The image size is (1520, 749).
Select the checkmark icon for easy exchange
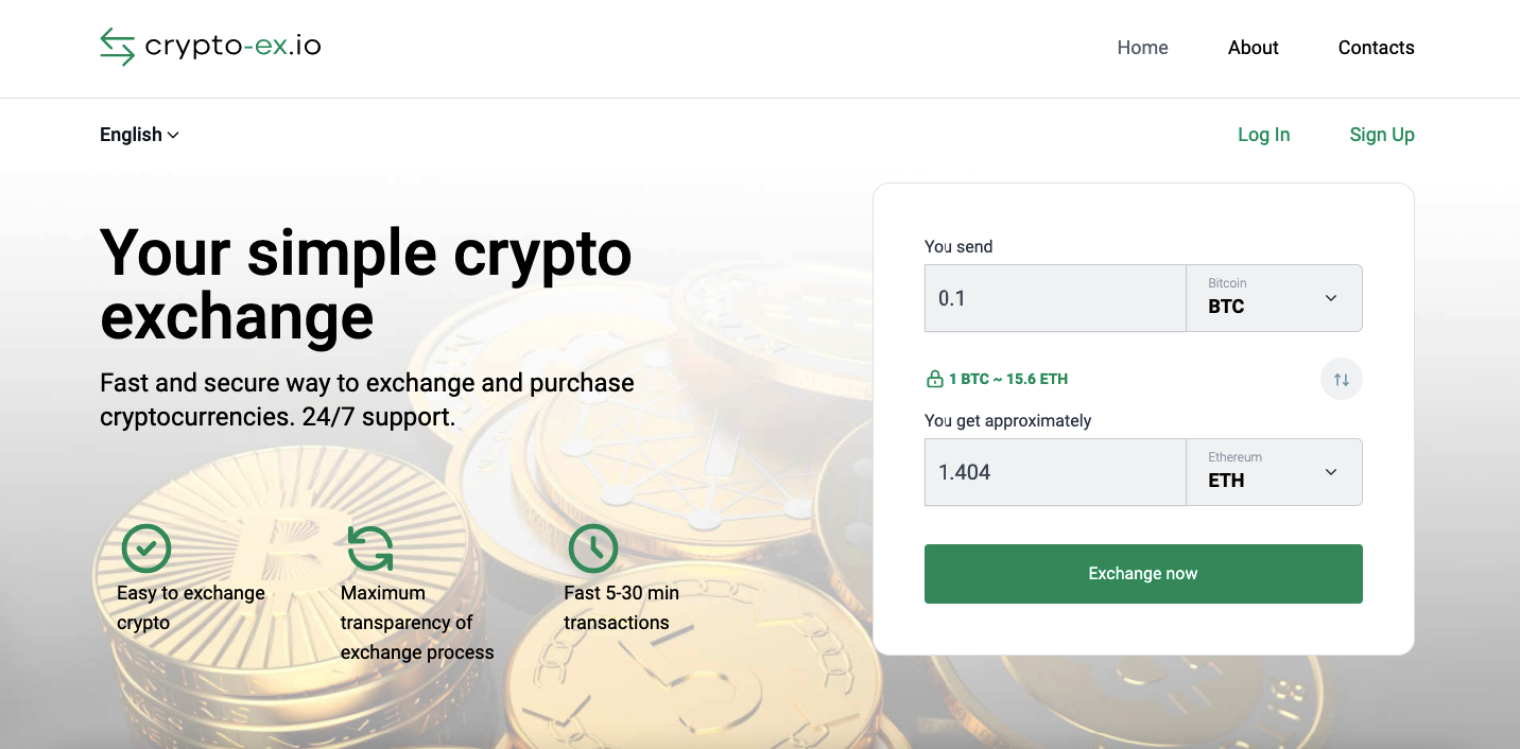coord(146,548)
